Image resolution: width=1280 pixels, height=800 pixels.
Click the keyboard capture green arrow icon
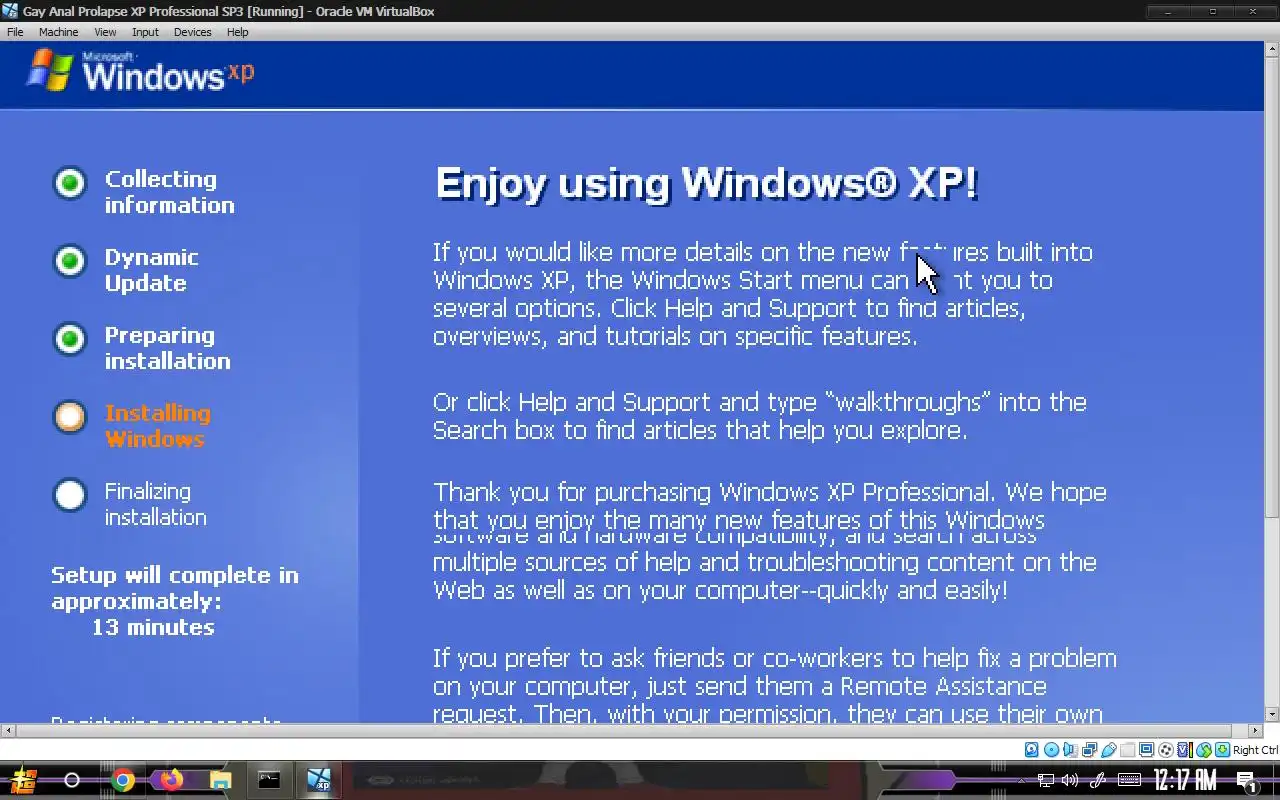[1222, 750]
